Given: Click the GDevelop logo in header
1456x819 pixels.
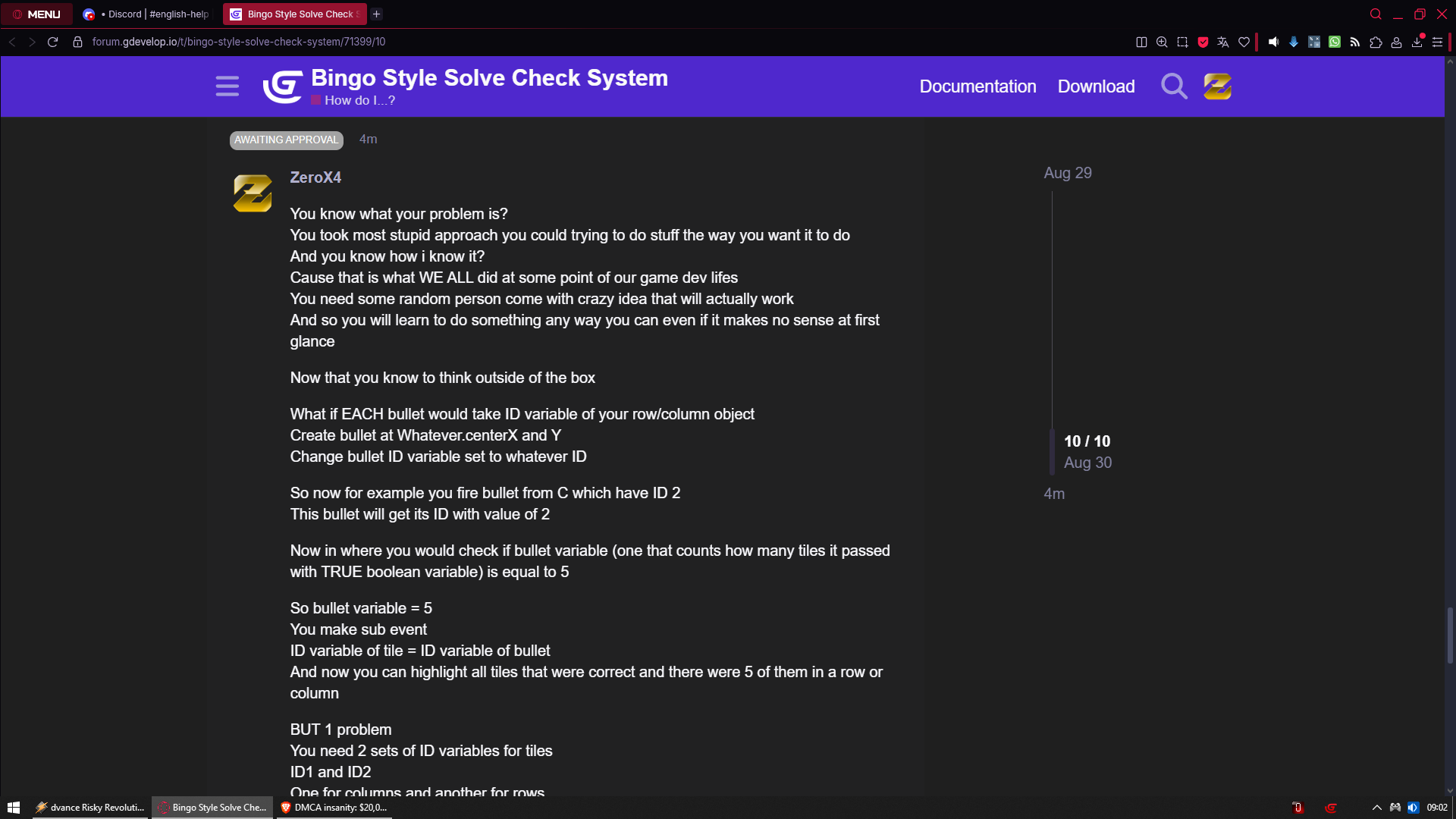Looking at the screenshot, I should 282,86.
